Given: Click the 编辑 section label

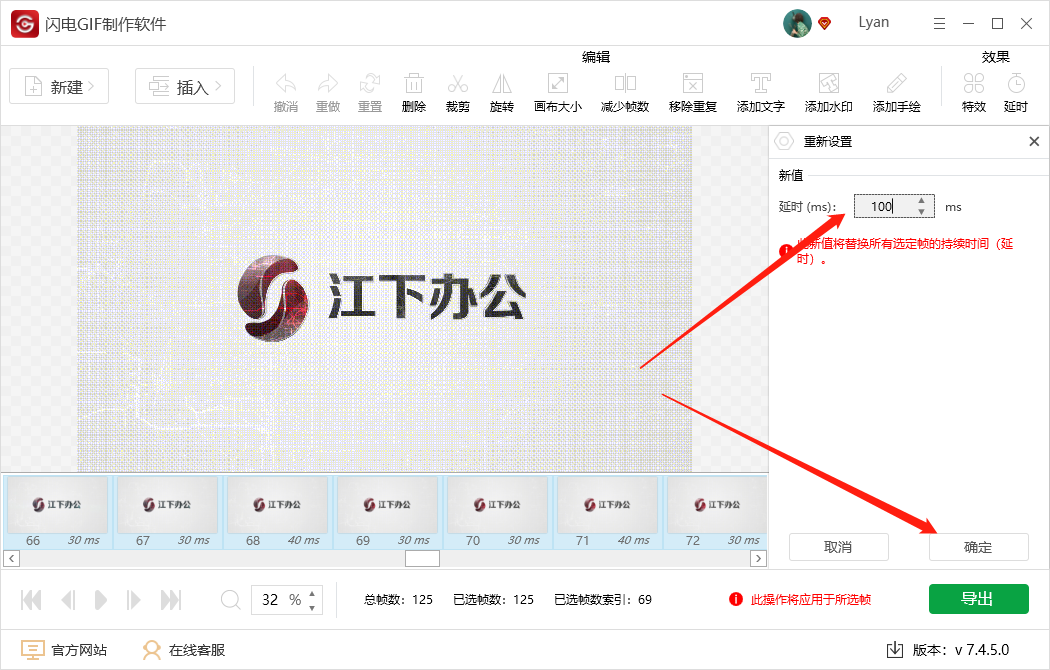Looking at the screenshot, I should (x=596, y=57).
